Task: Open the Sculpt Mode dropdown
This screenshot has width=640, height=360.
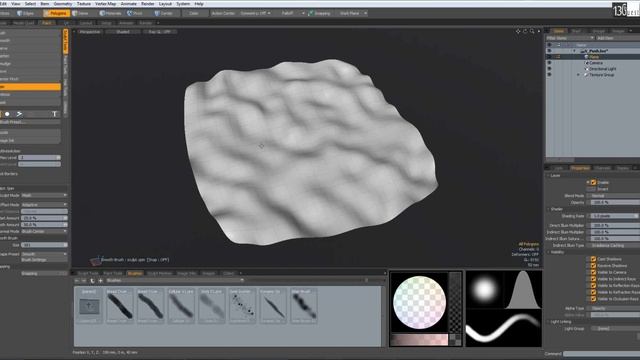Action: click(44, 196)
